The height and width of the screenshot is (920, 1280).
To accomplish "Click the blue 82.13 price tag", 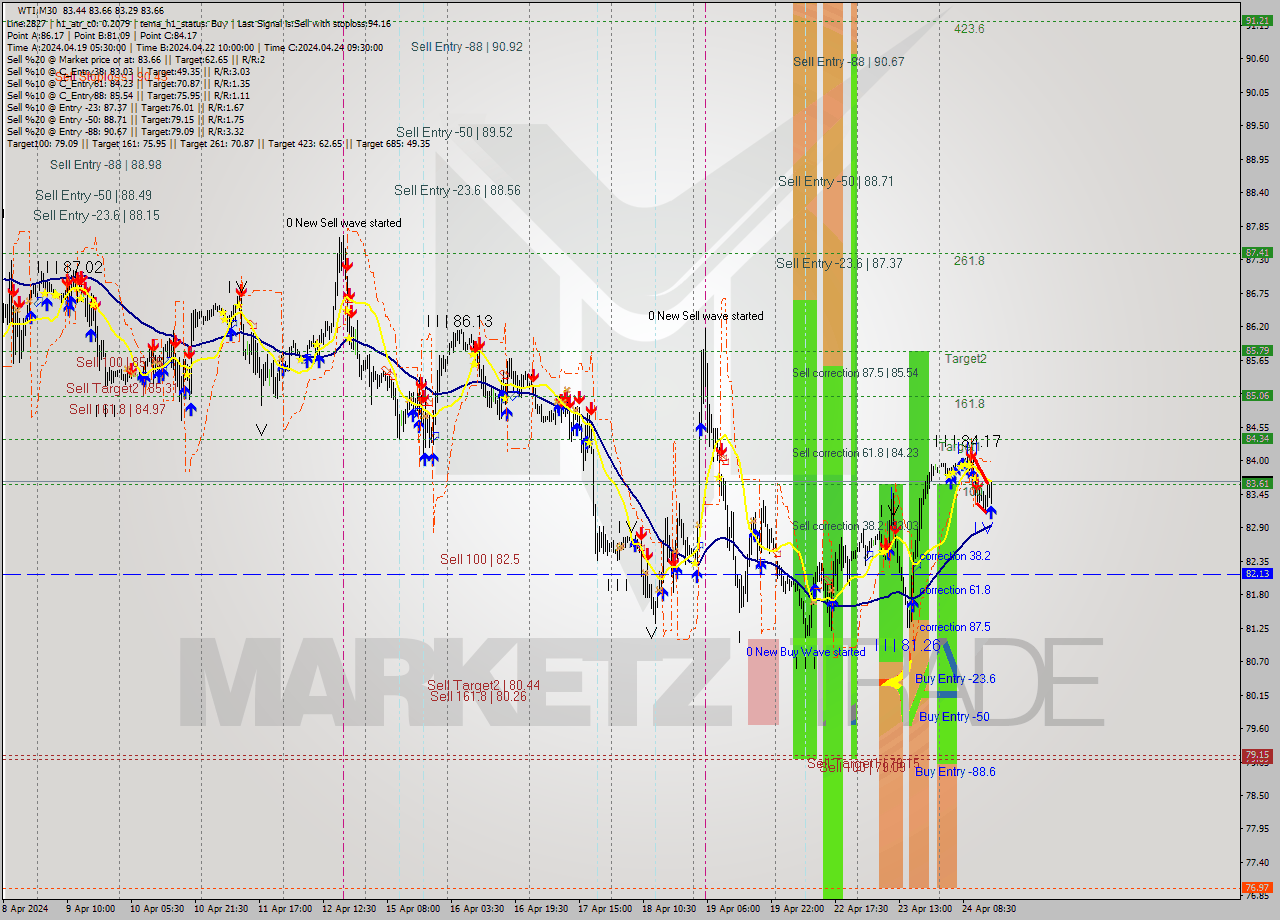I will pyautogui.click(x=1257, y=574).
